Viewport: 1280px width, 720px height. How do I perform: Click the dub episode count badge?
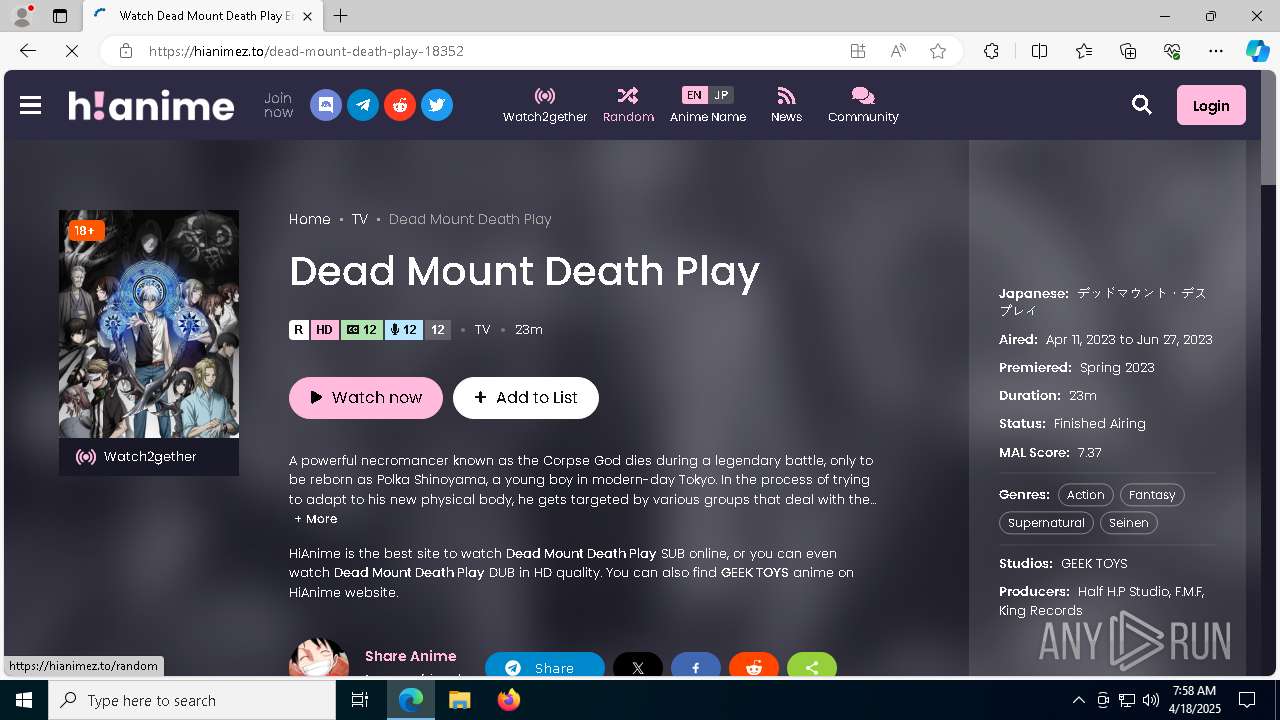(x=404, y=330)
